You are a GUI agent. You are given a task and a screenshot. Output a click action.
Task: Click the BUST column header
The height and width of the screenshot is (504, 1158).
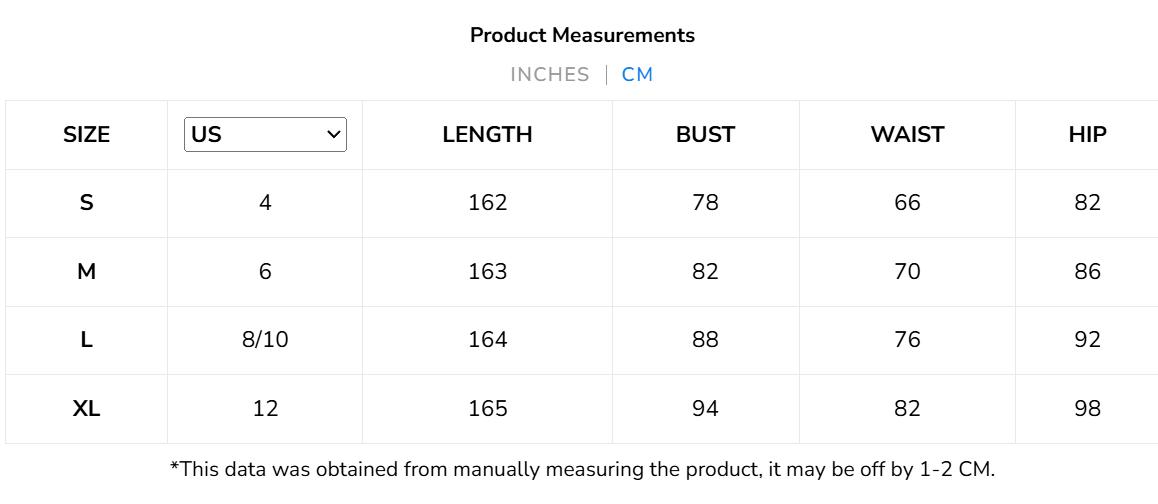(705, 135)
